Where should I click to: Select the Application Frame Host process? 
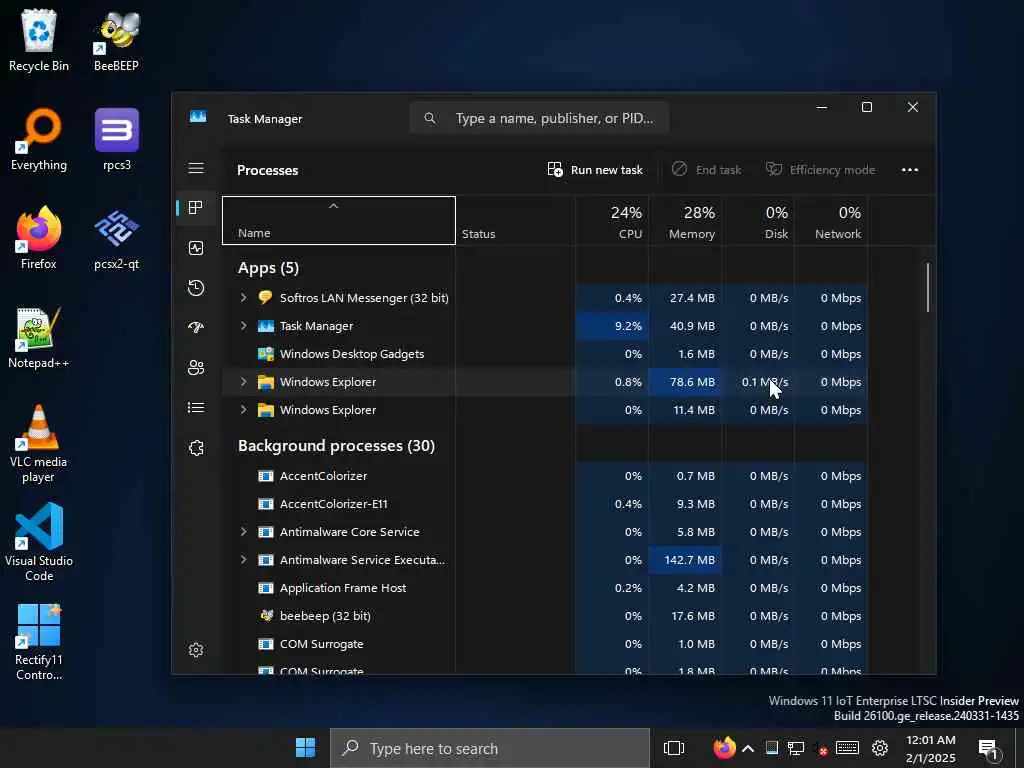(x=545, y=588)
